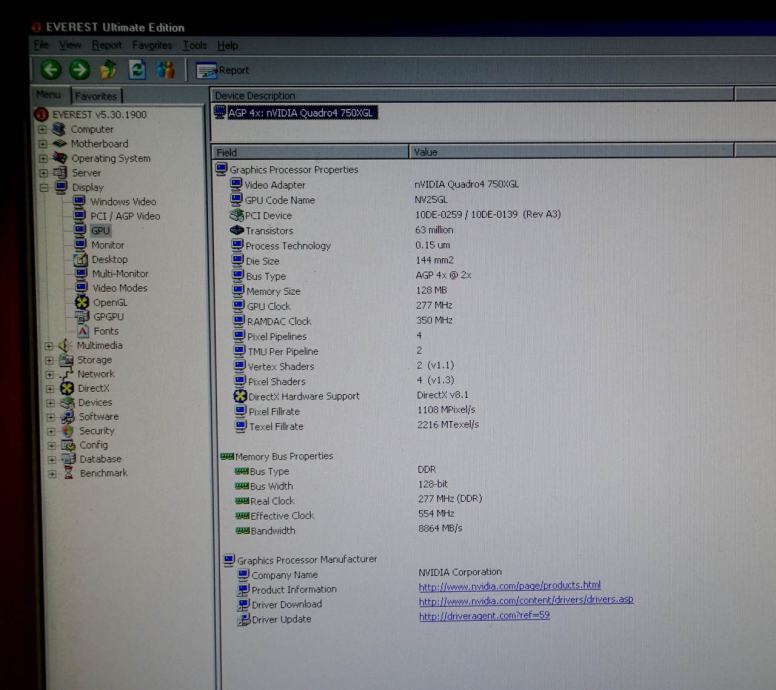This screenshot has width=776, height=690.
Task: Open the View menu
Action: (70, 45)
